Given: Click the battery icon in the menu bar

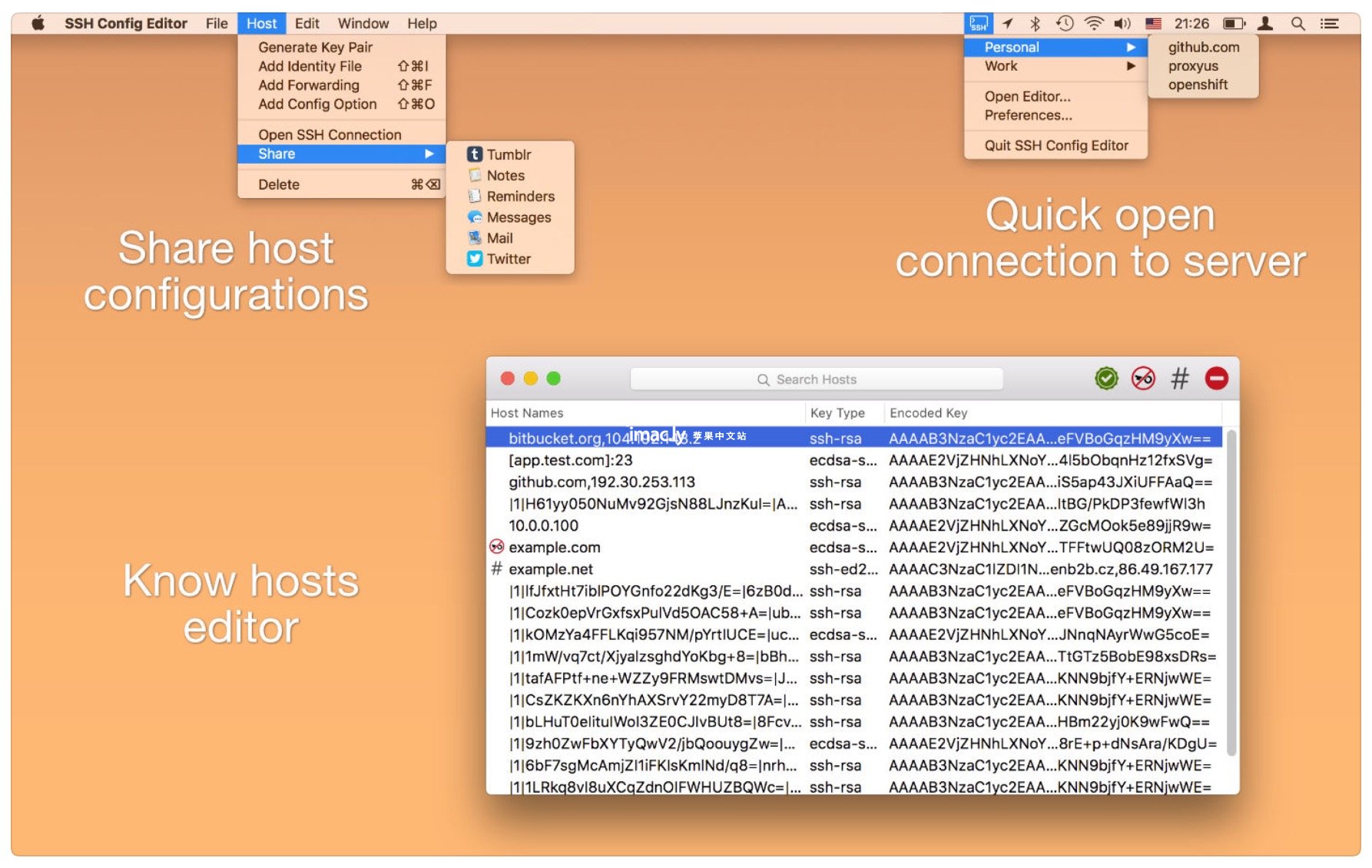Looking at the screenshot, I should (1234, 24).
